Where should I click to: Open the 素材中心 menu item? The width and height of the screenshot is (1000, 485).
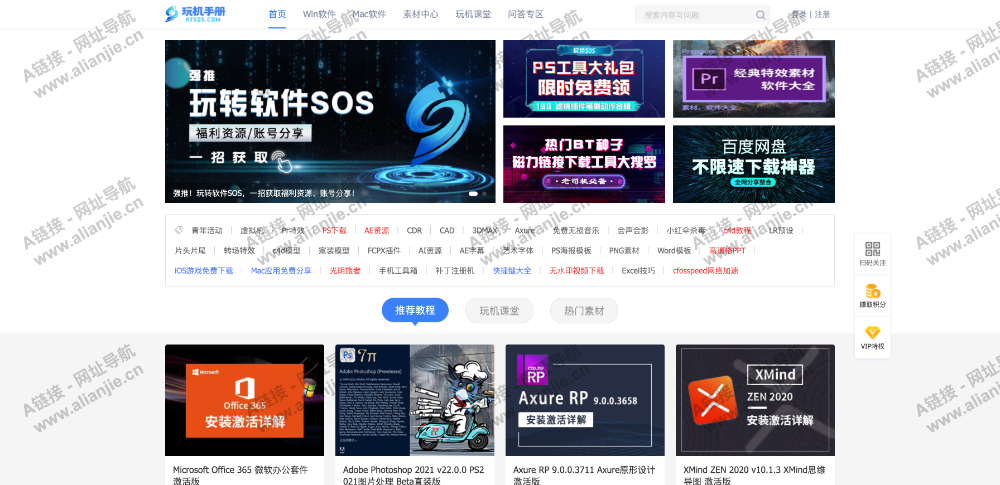pyautogui.click(x=421, y=14)
